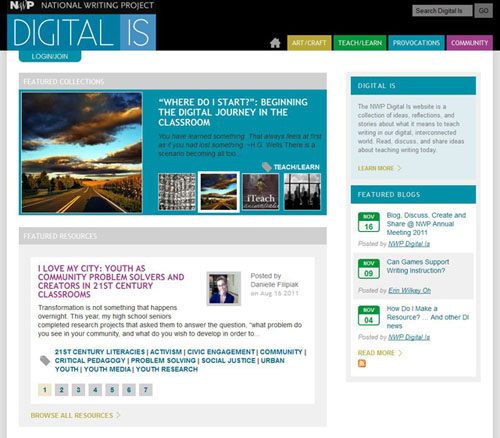This screenshot has width=500, height=438.
Task: Open the Nov 16 calendar date icon
Action: tap(369, 222)
